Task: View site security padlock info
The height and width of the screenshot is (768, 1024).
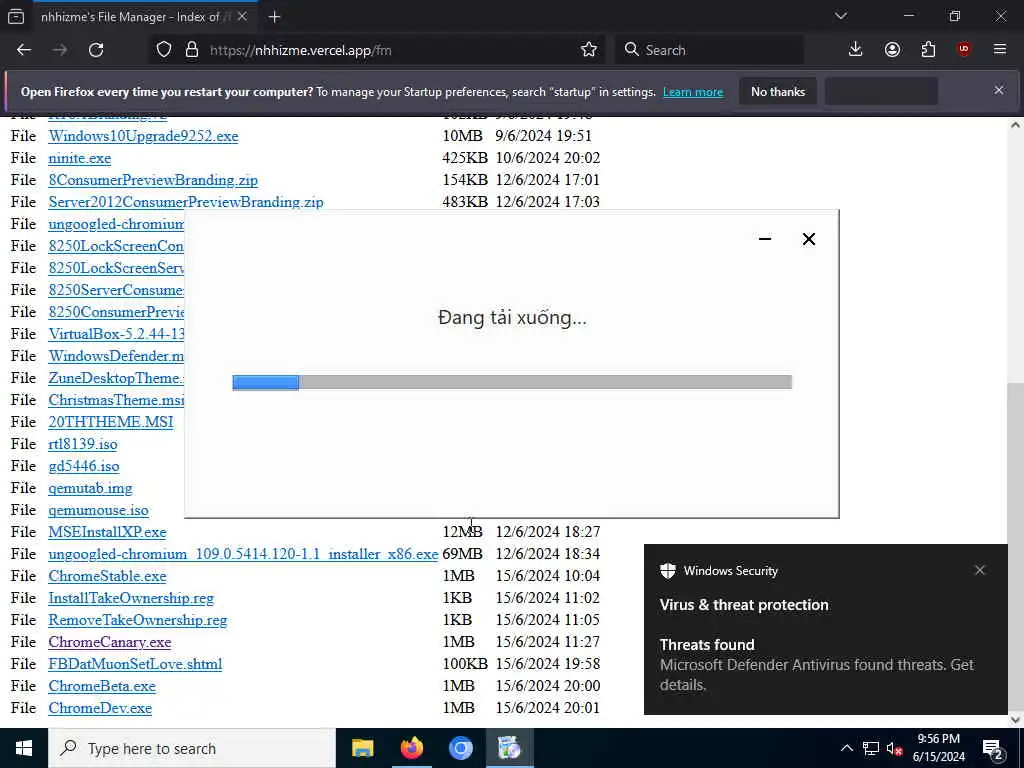Action: point(192,50)
